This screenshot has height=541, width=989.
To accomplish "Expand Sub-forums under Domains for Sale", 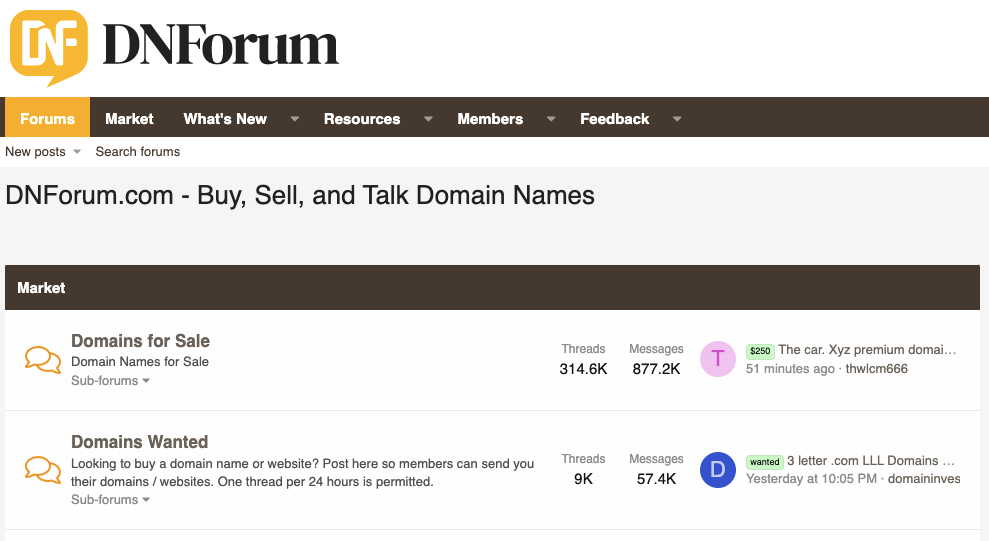I will point(110,381).
